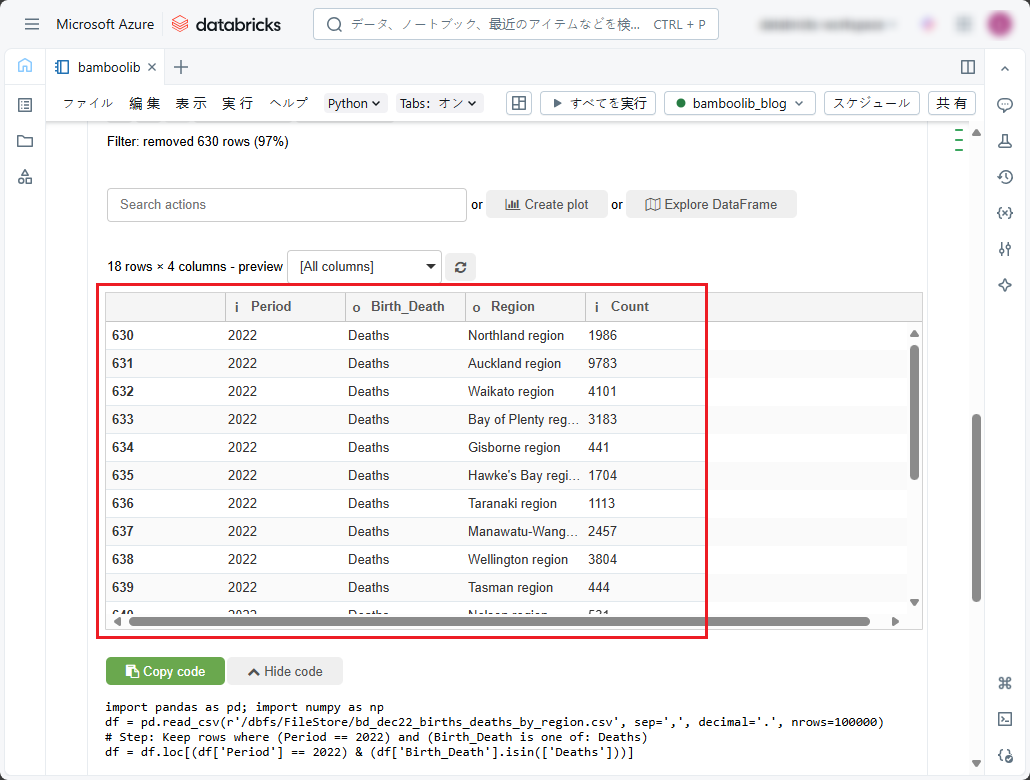Open the ファイル menu

88,103
